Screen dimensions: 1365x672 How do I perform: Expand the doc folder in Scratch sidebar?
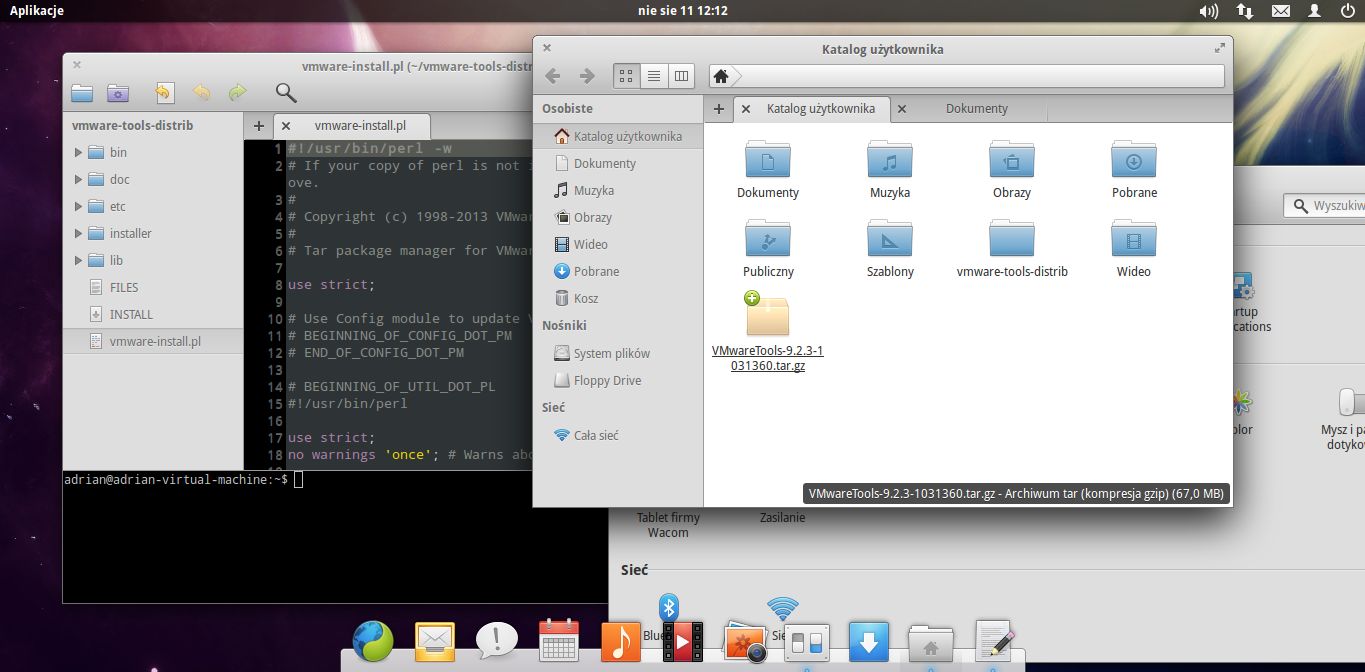point(79,180)
